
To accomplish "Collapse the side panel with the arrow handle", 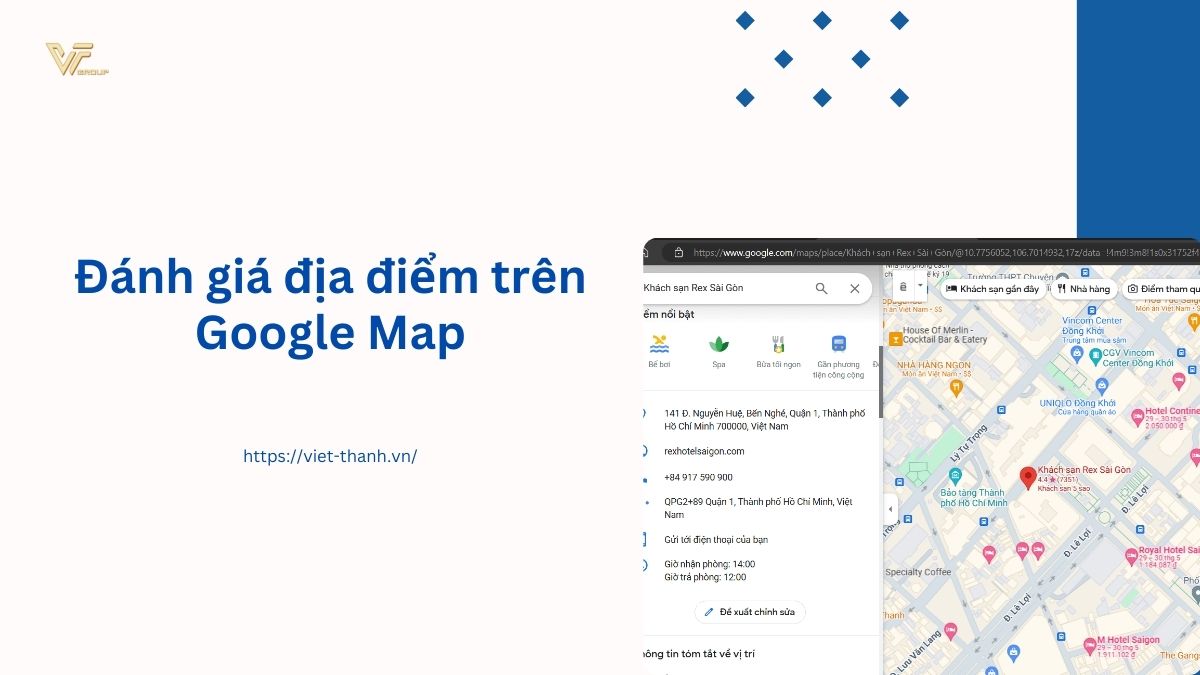I will tap(890, 509).
